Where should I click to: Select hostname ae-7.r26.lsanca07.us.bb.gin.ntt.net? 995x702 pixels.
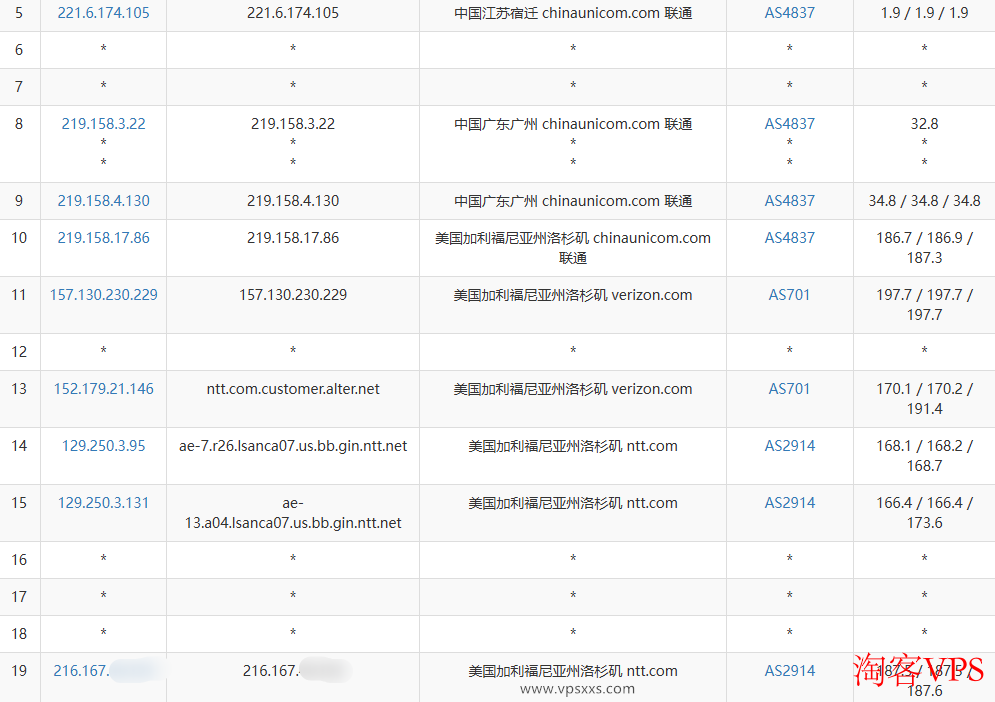293,446
